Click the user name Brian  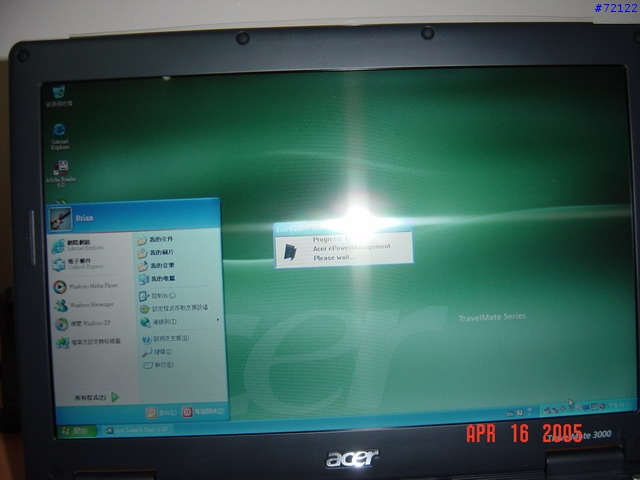click(x=84, y=218)
